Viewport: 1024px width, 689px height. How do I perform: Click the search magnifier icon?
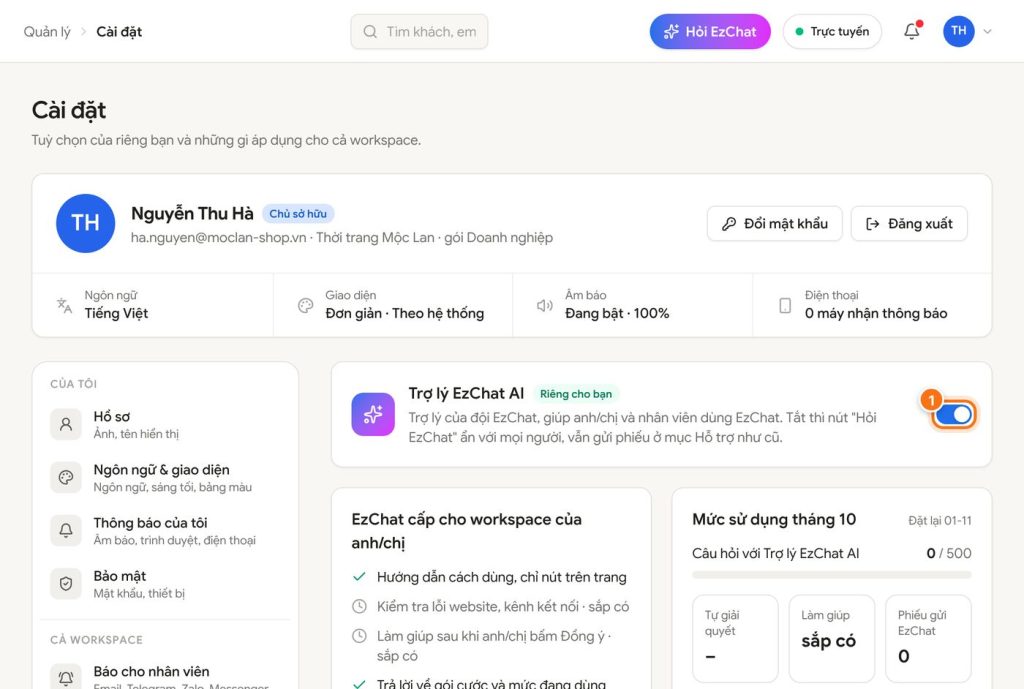click(370, 31)
